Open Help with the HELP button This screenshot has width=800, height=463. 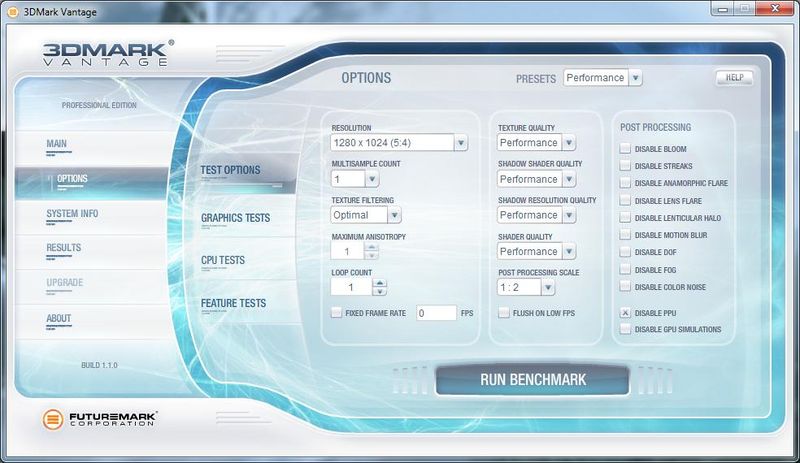(x=733, y=77)
